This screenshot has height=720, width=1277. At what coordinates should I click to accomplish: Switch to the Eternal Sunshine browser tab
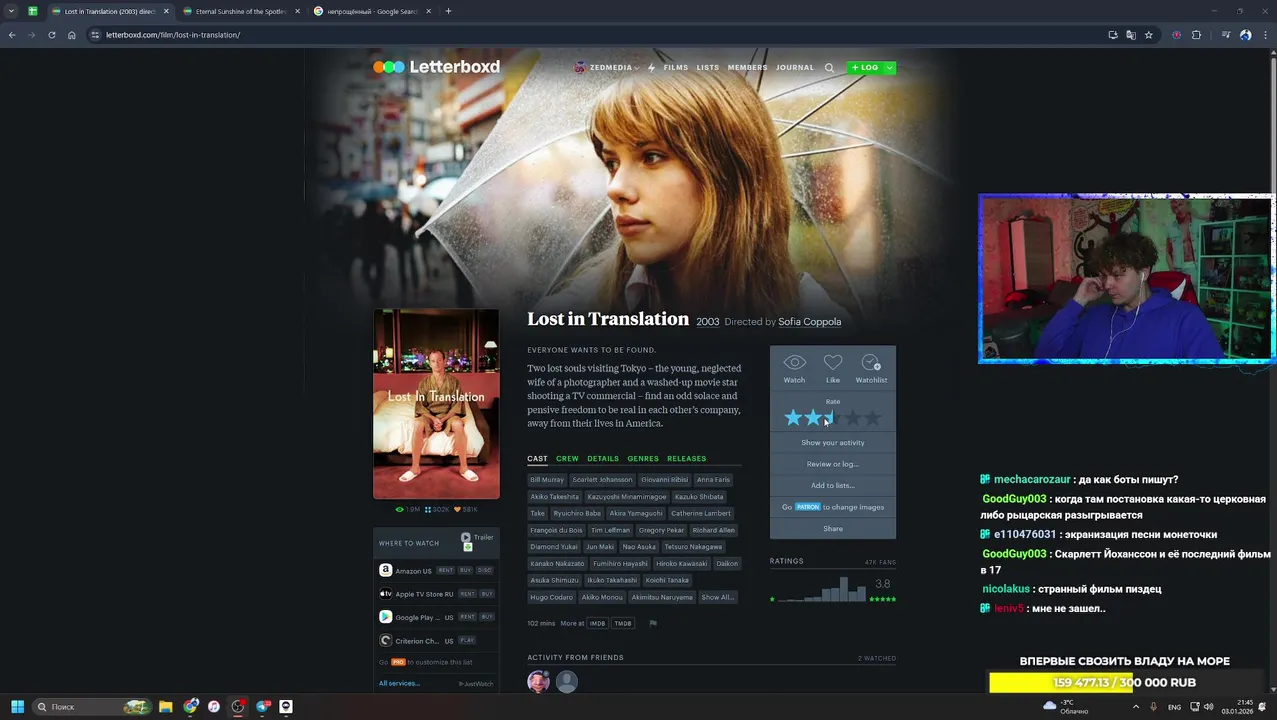(x=240, y=11)
